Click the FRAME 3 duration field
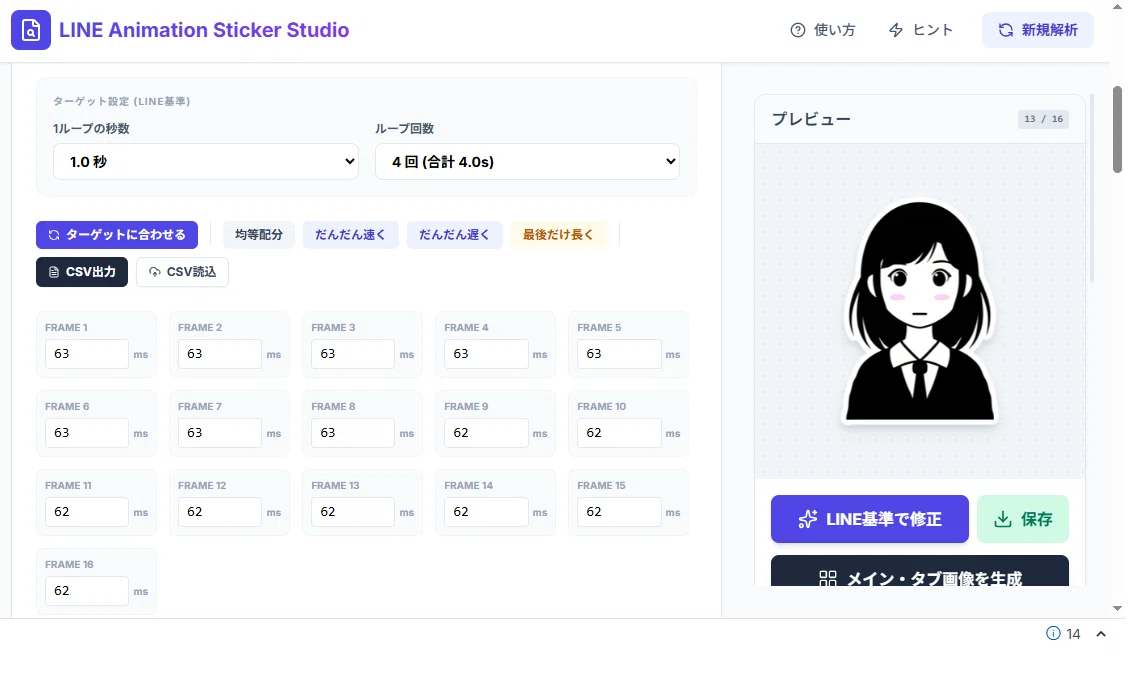 353,354
